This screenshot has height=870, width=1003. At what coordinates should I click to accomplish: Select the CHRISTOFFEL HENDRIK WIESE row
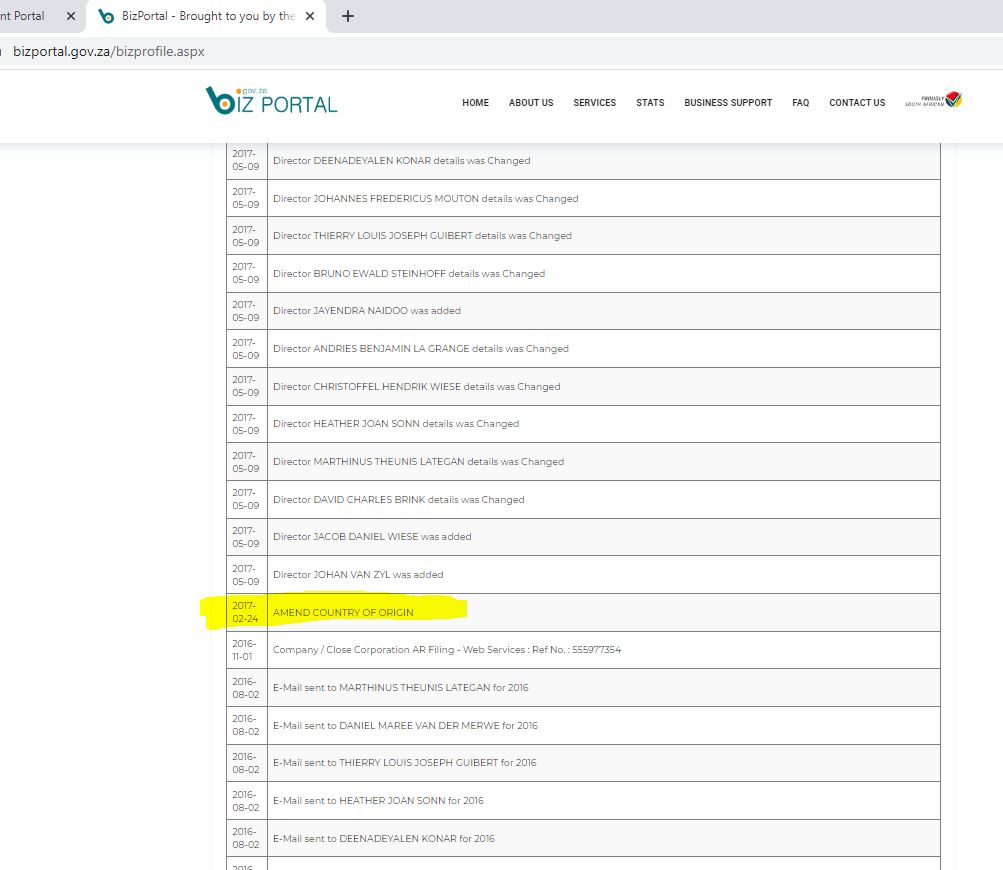tap(583, 386)
